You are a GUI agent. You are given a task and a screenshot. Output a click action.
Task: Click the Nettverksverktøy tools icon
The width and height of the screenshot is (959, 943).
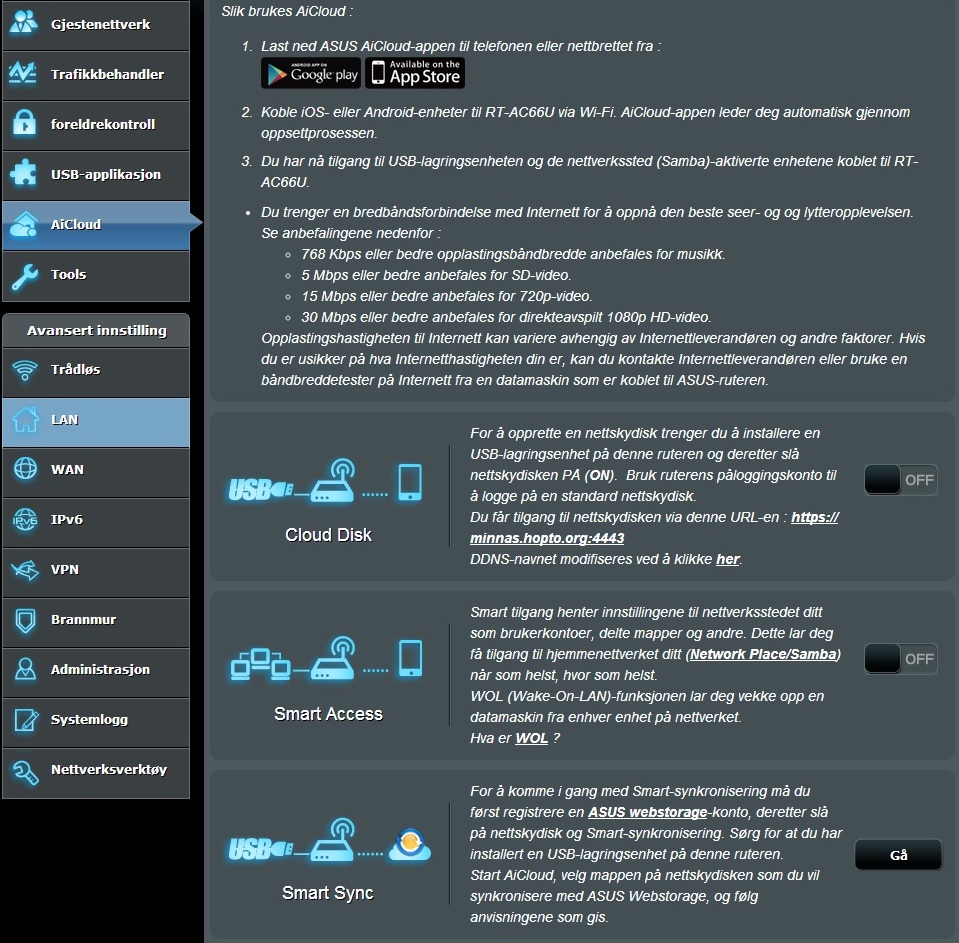point(26,771)
